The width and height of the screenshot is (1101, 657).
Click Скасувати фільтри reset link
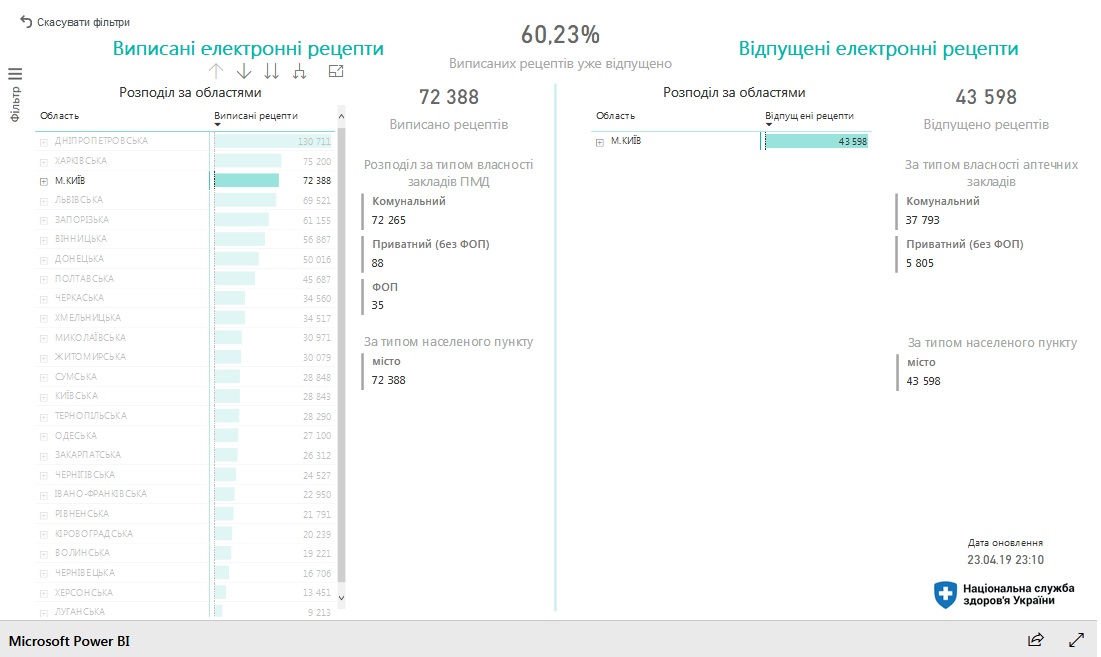pos(84,22)
